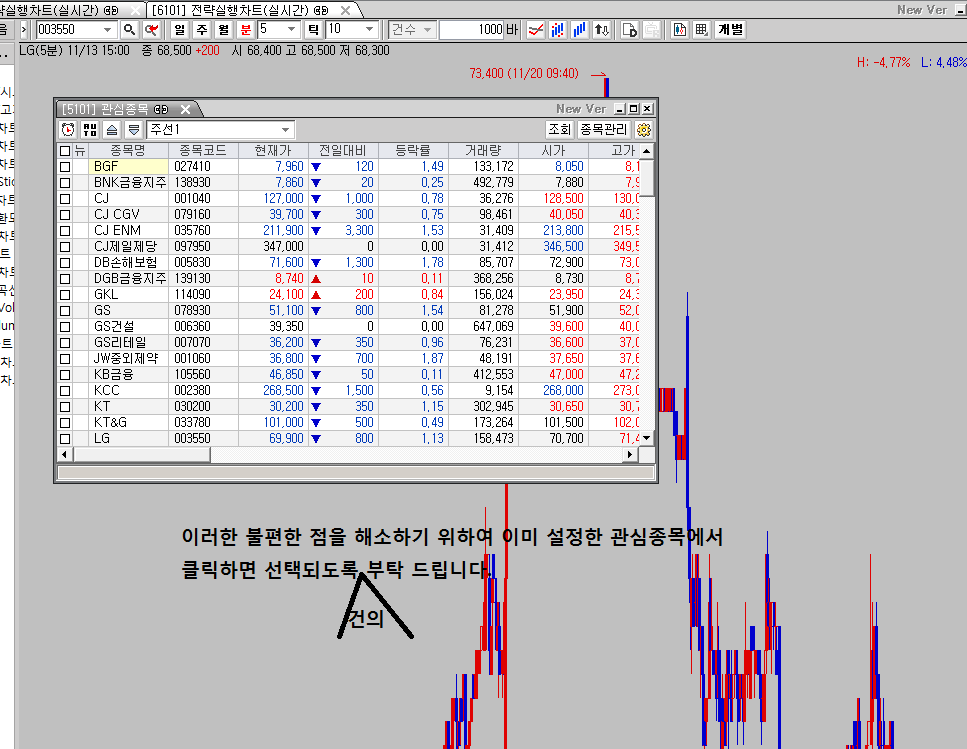The width and height of the screenshot is (967, 749).
Task: Click the up-arrow icon beside the 주선1 dropdown
Action: coord(112,130)
